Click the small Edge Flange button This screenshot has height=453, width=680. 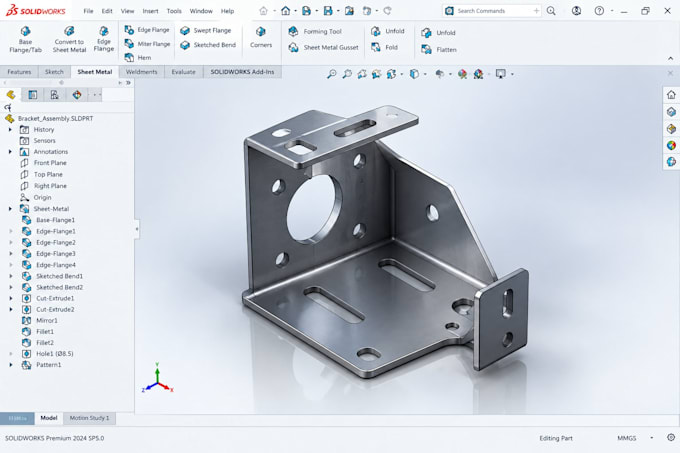147,29
